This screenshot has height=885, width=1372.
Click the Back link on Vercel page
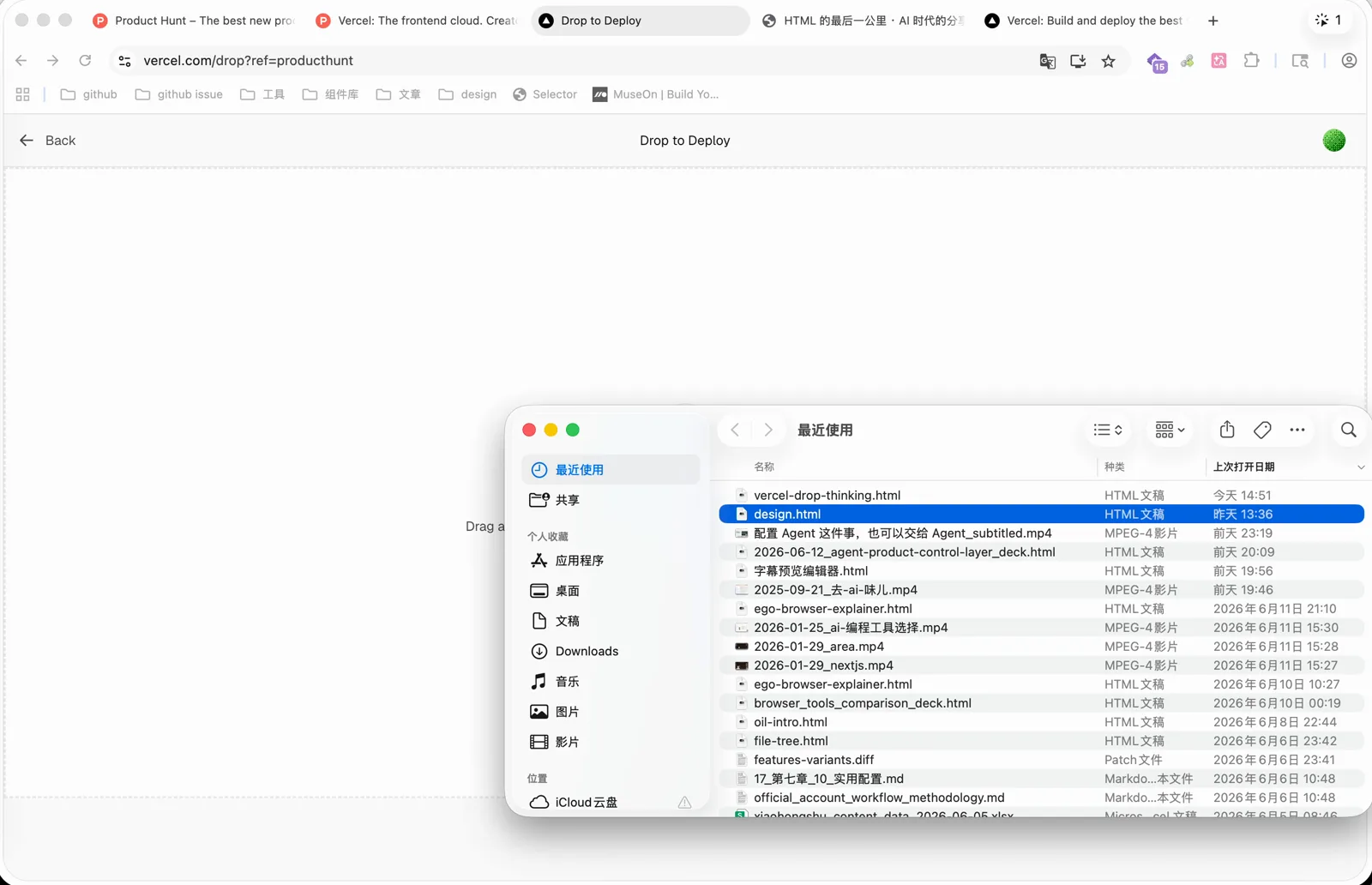coord(47,141)
